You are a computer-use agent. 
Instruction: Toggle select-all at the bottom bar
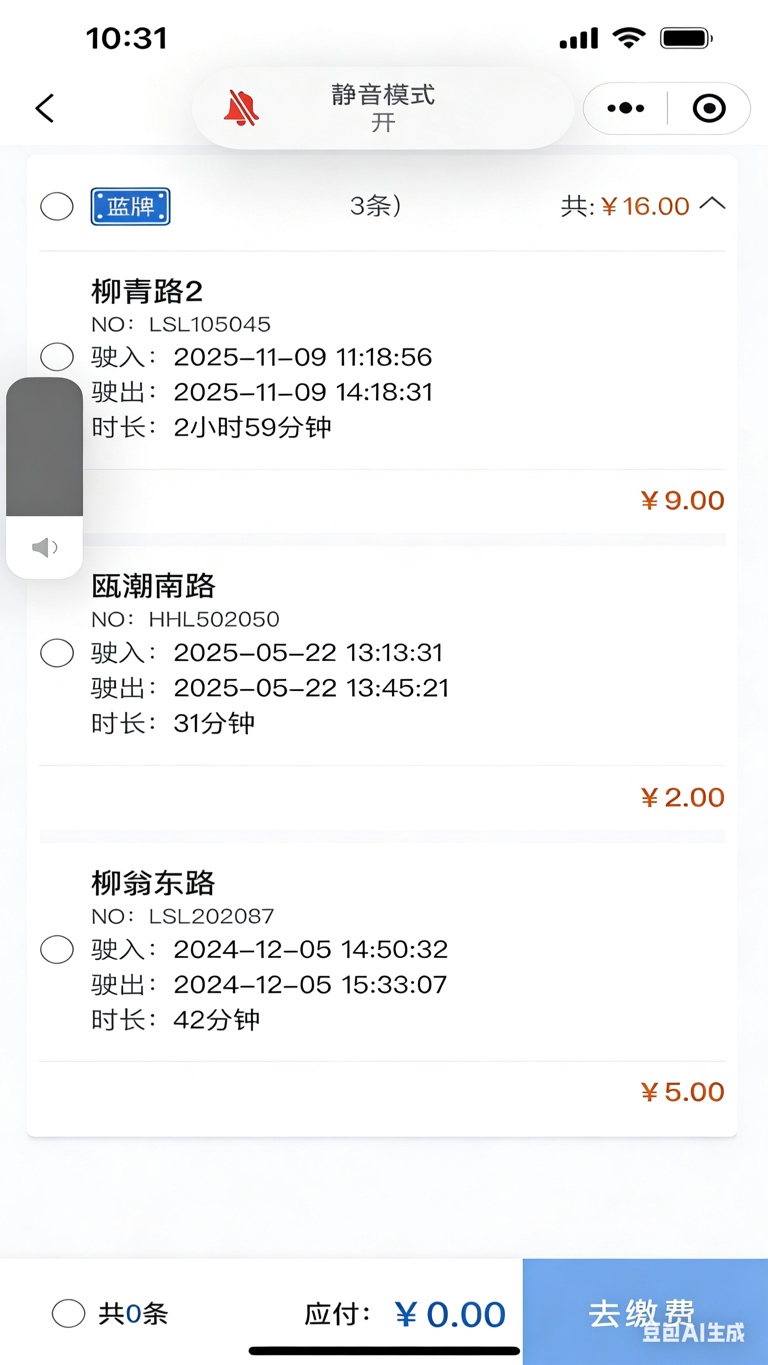[68, 1313]
